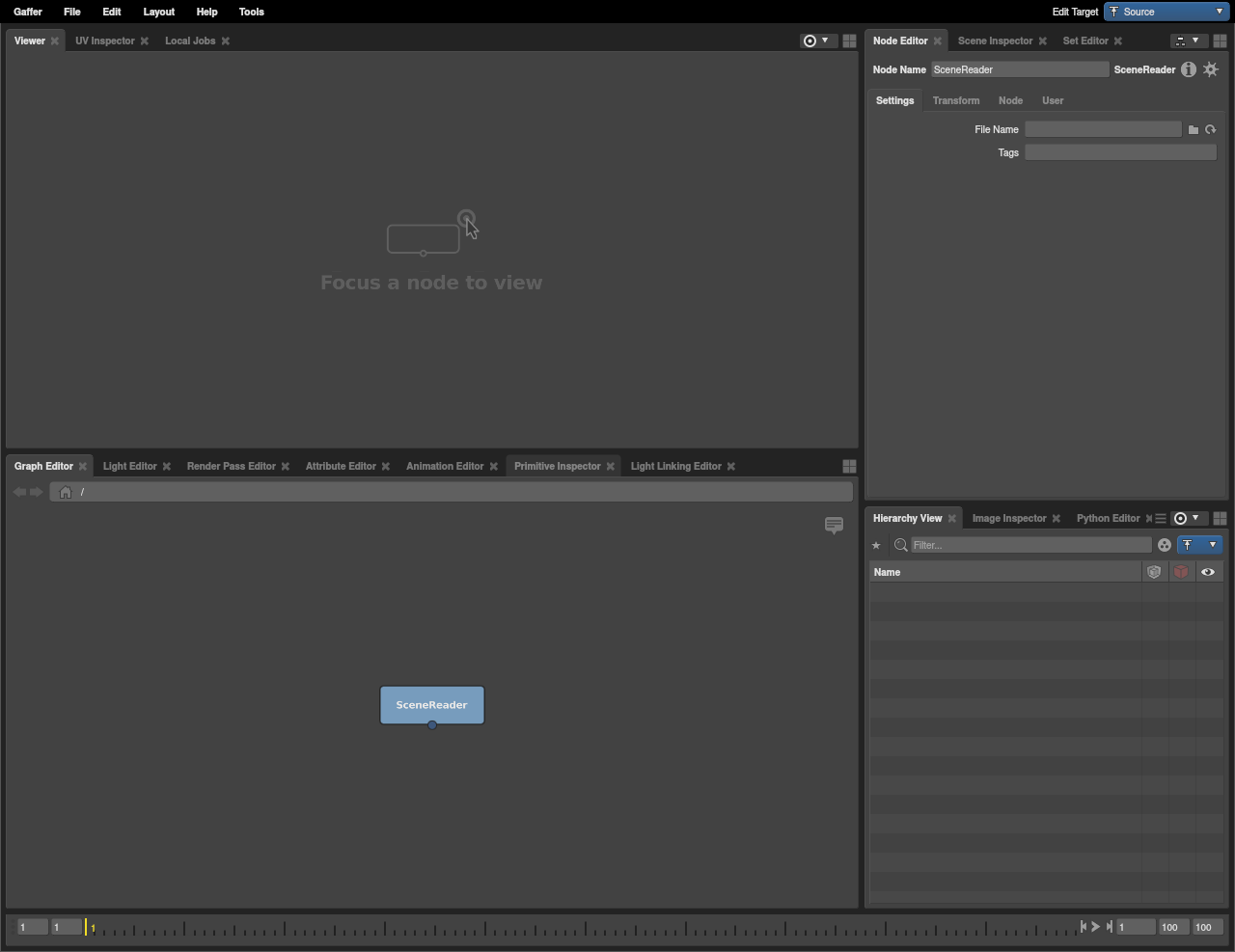The image size is (1235, 952).
Task: Go back in graph editor navigation
Action: click(19, 492)
